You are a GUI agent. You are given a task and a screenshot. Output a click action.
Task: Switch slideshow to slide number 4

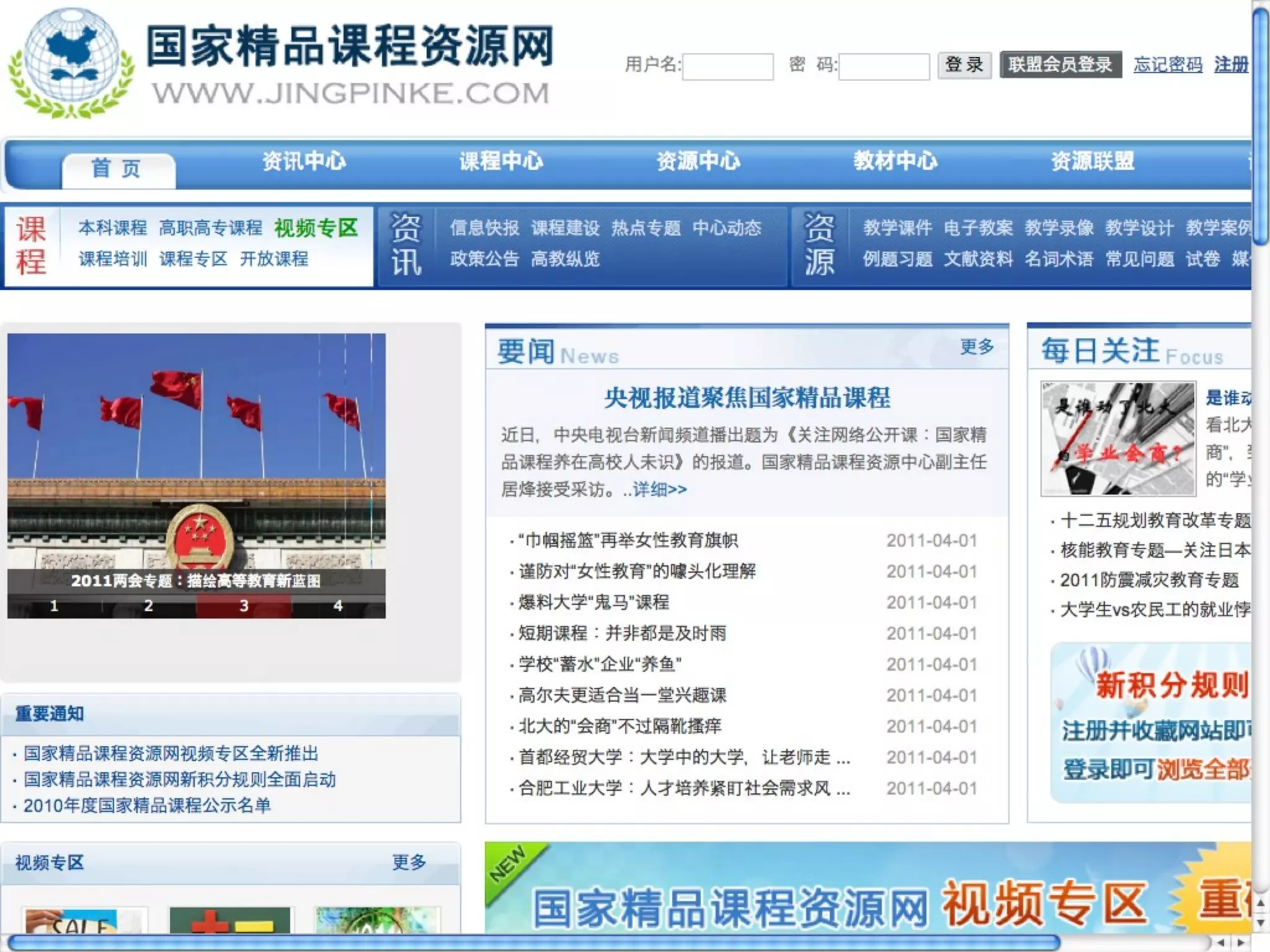click(x=338, y=606)
